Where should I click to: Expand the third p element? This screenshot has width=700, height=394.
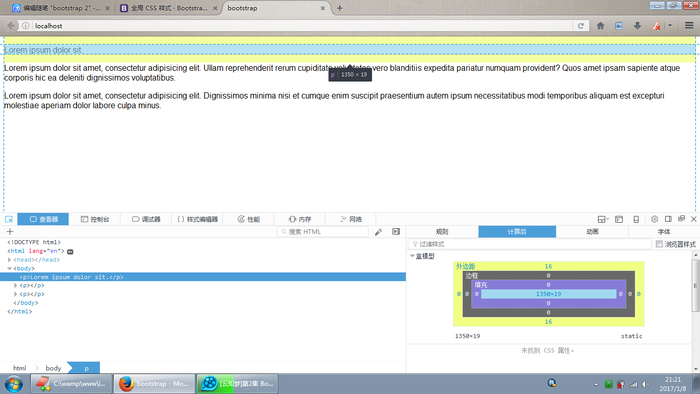click(16, 294)
